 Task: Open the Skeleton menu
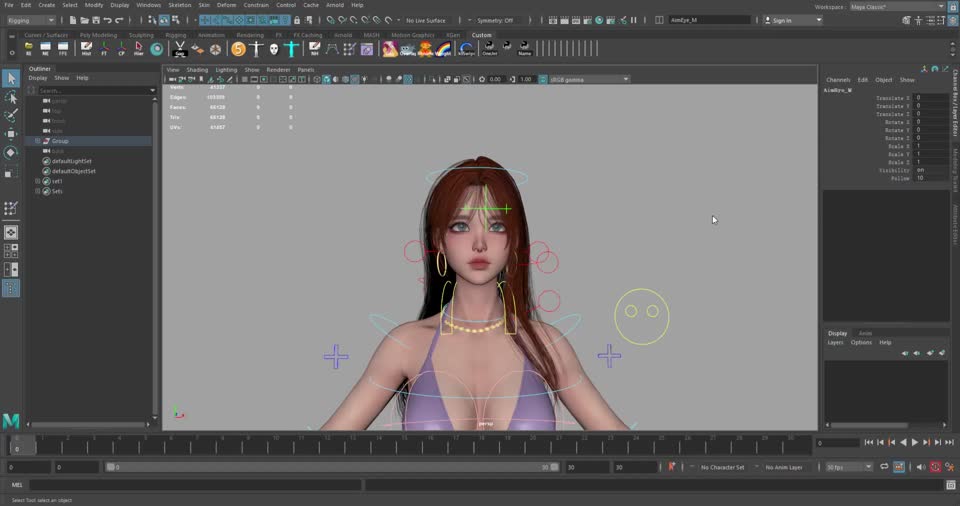click(179, 5)
